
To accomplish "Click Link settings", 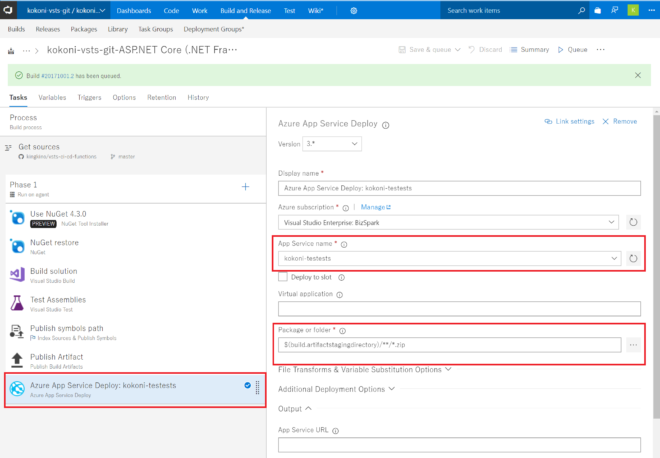I will coord(570,121).
